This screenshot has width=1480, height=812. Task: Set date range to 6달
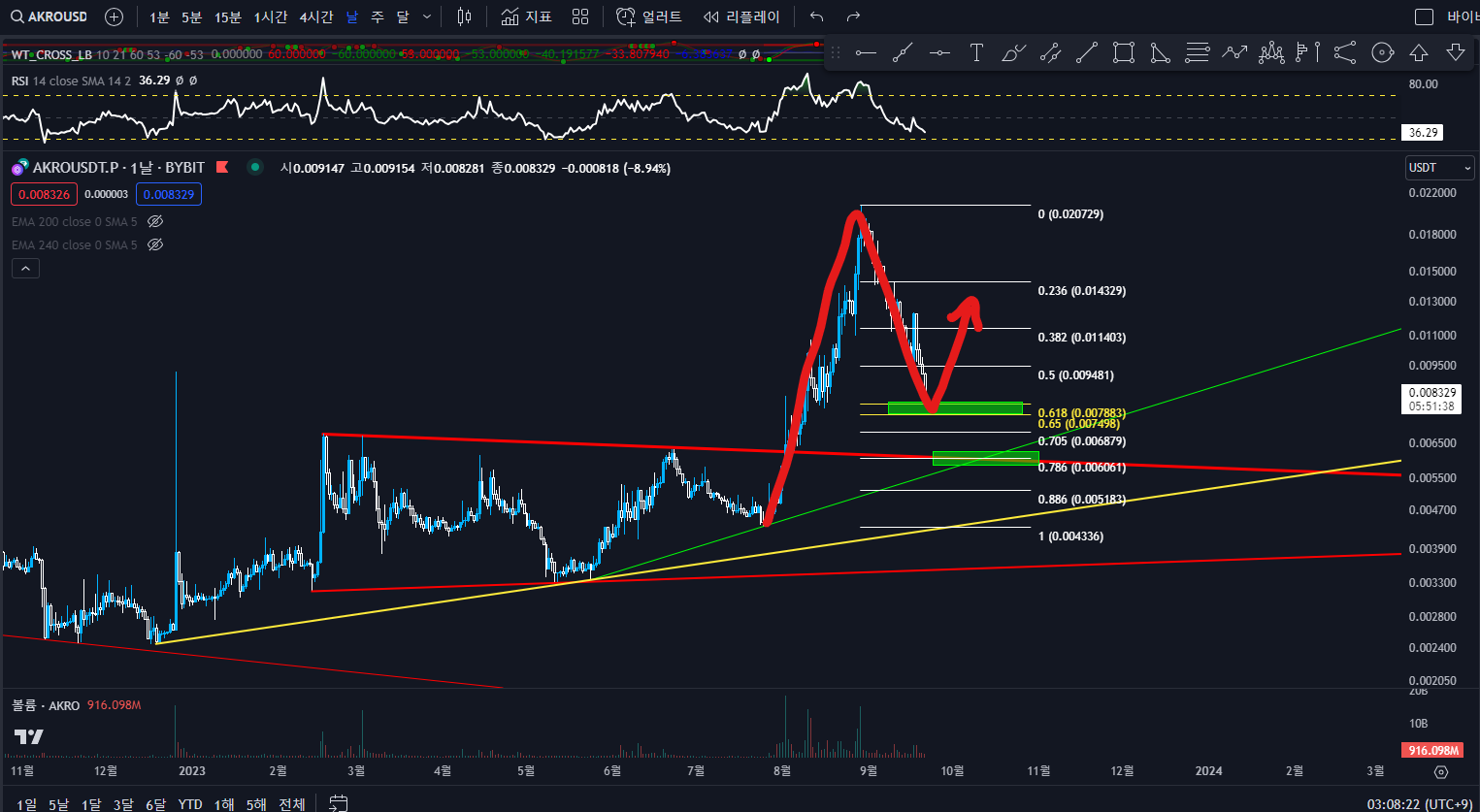[155, 803]
